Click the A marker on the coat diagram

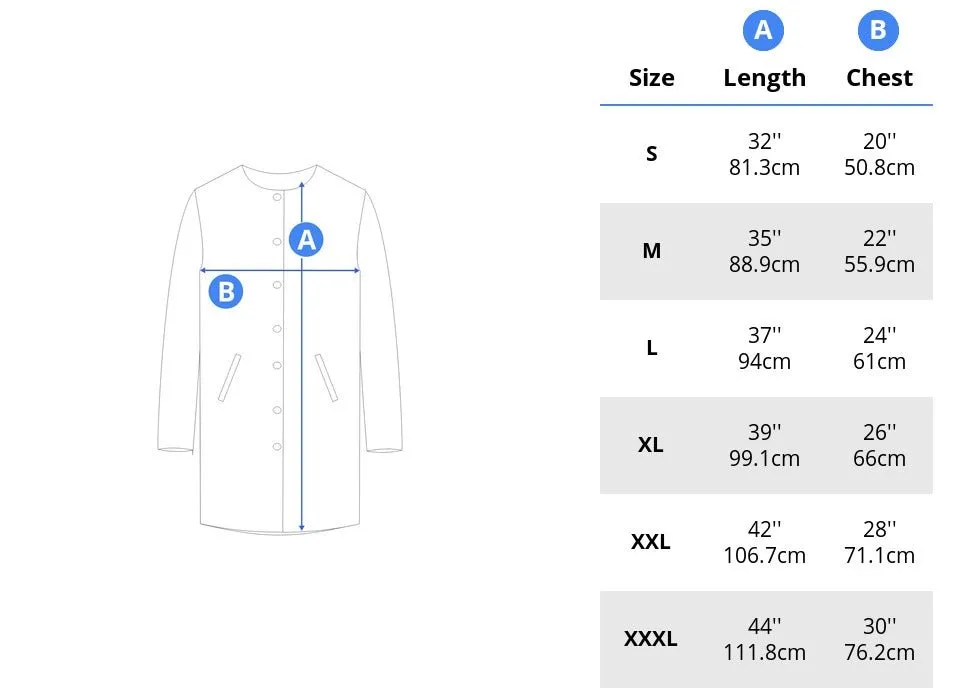coord(306,239)
